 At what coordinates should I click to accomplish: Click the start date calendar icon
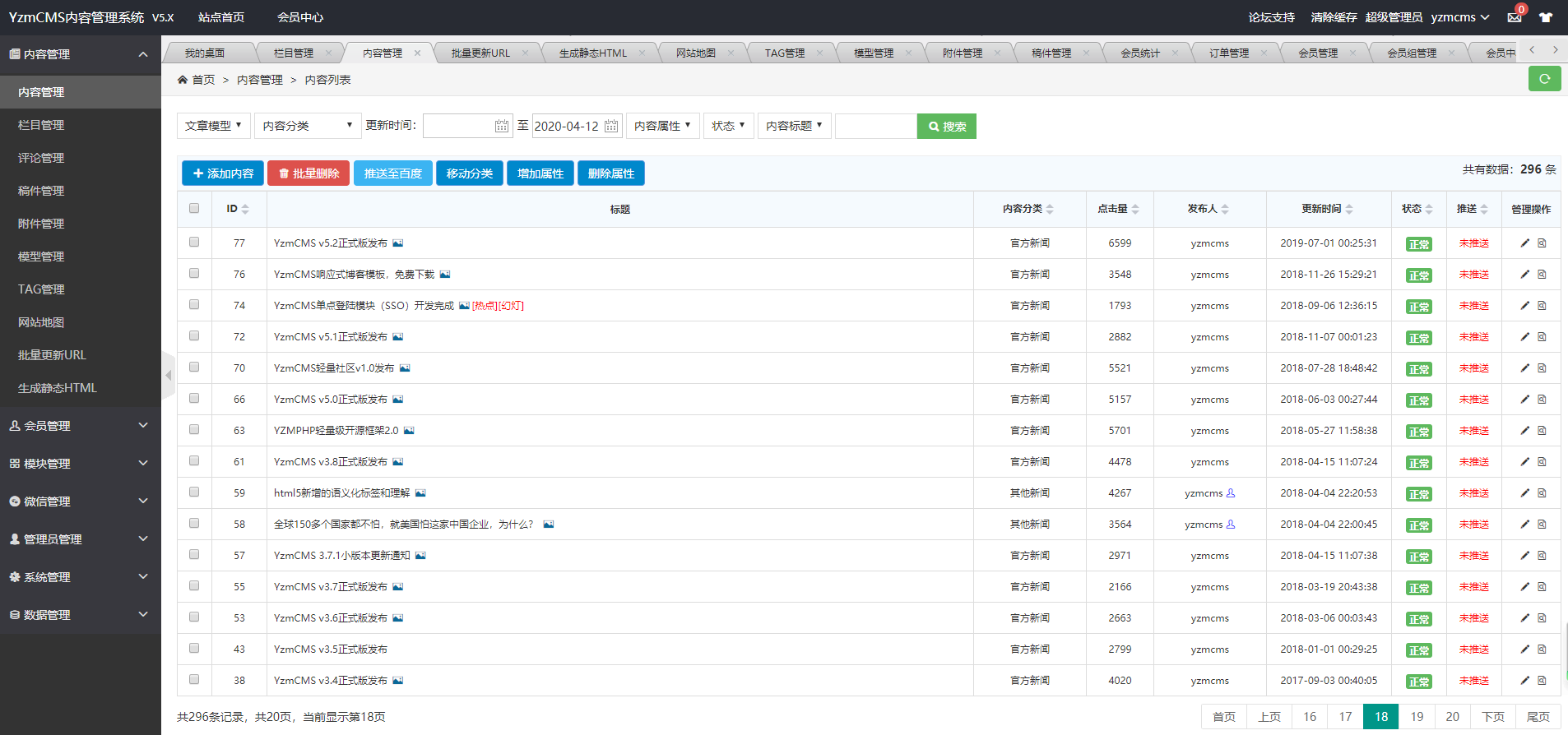[502, 126]
